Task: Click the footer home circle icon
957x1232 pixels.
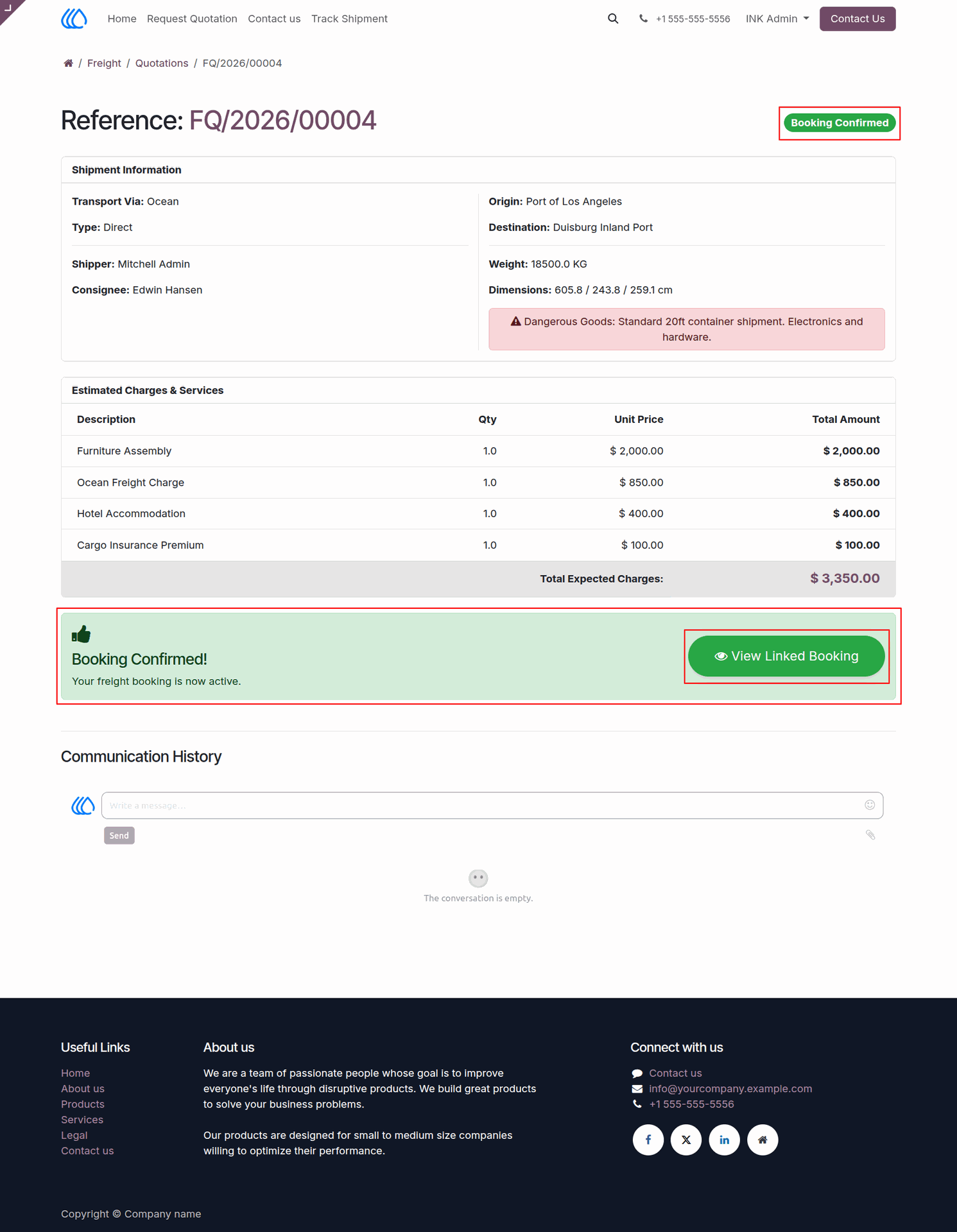Action: click(763, 1140)
